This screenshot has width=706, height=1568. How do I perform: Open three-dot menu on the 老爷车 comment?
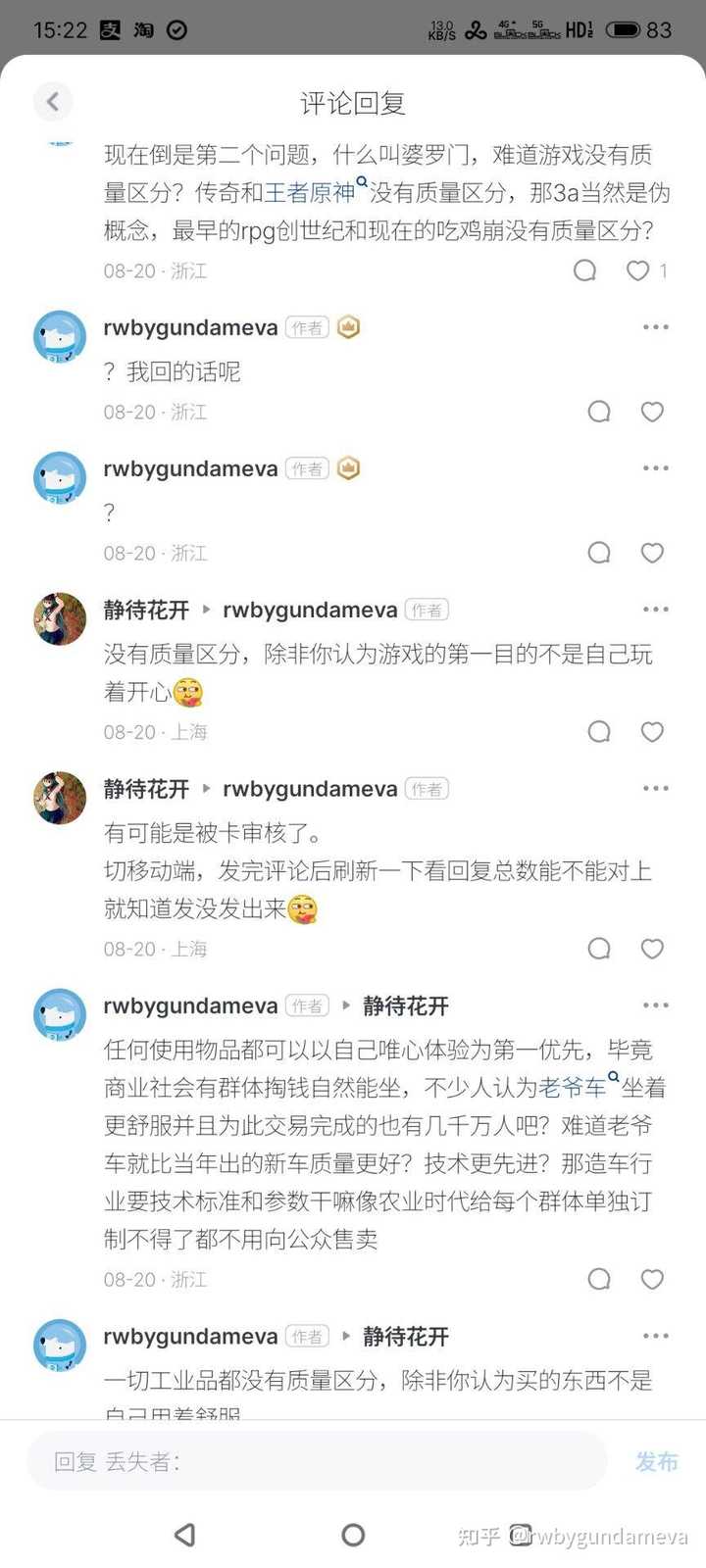pyautogui.click(x=655, y=1005)
